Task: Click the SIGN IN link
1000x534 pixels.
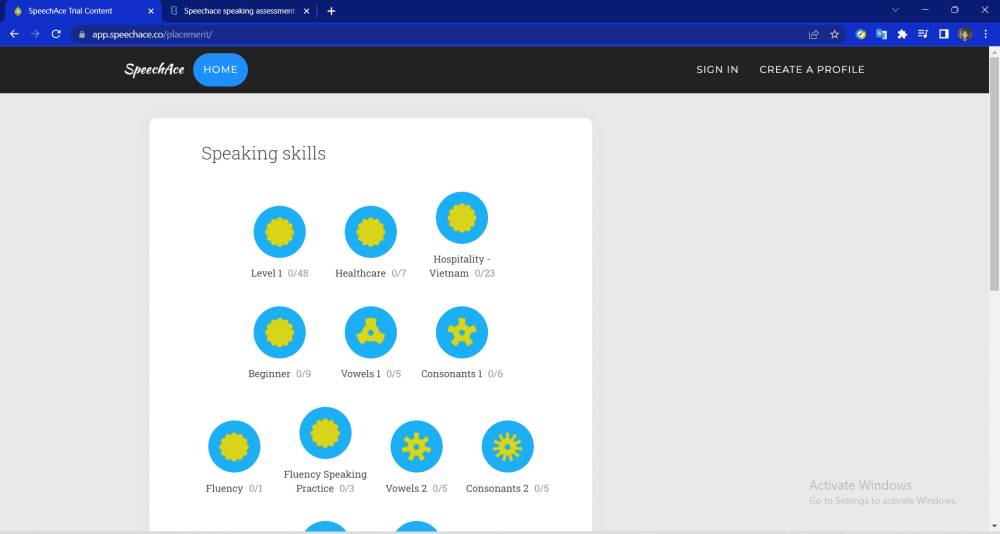Action: tap(717, 70)
